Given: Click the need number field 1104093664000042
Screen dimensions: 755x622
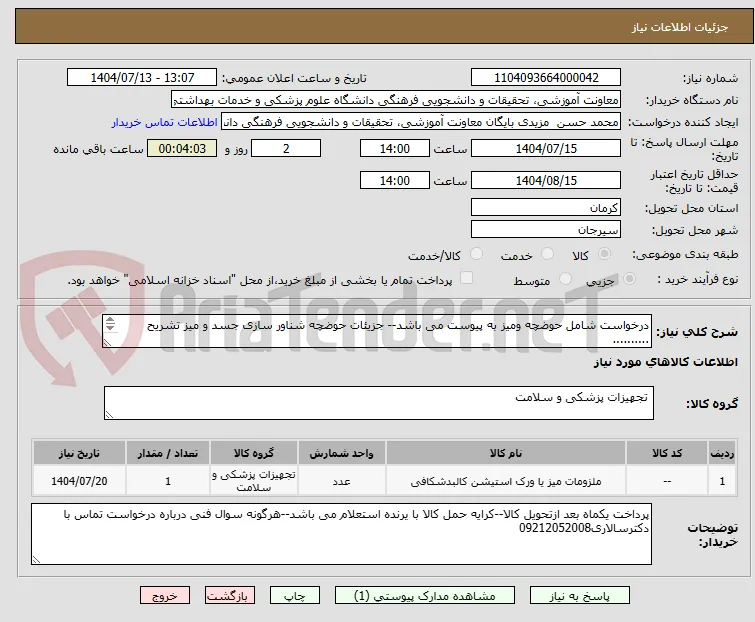Looking at the screenshot, I should [546, 78].
